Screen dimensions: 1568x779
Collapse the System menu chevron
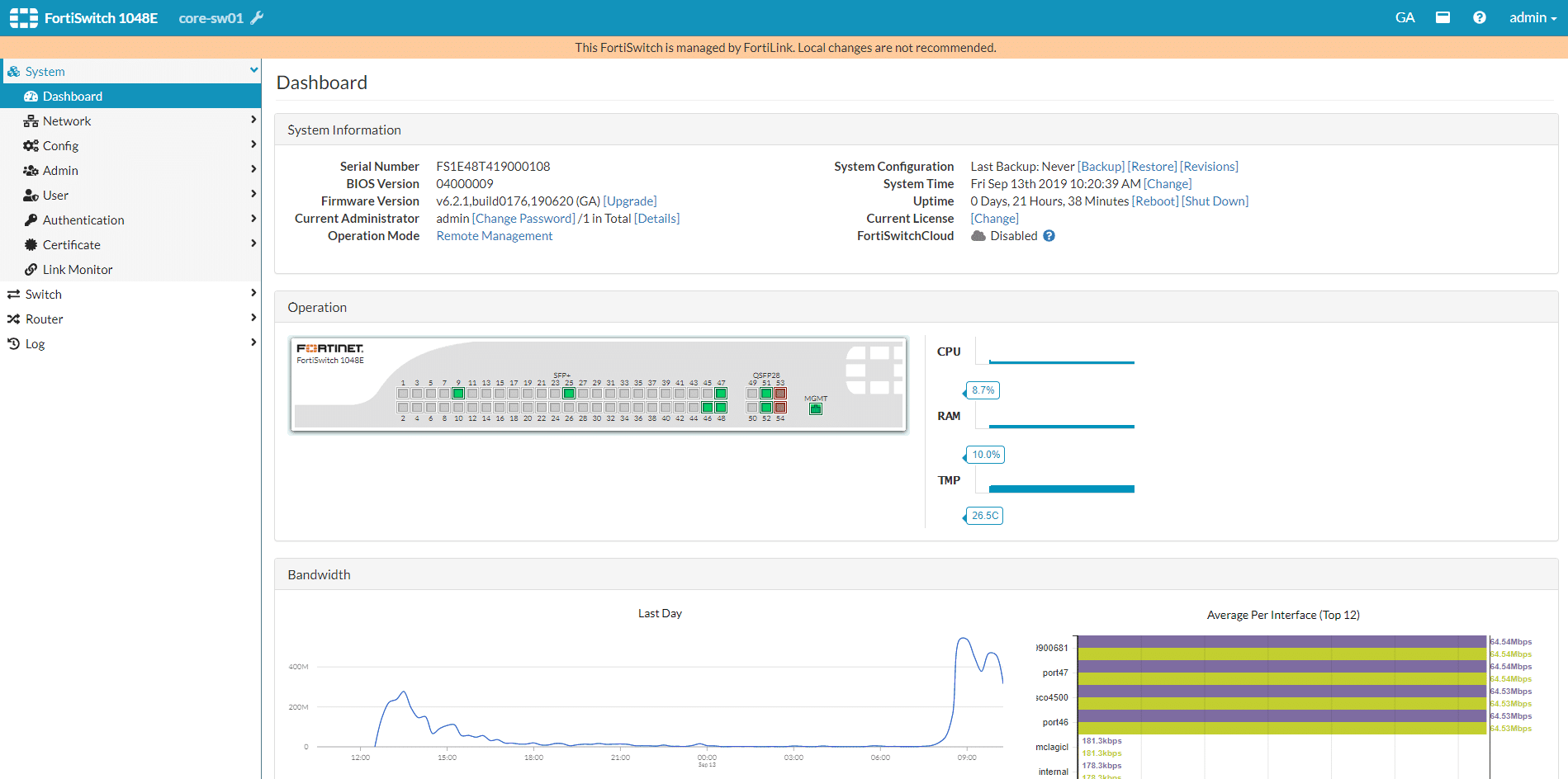click(x=253, y=70)
